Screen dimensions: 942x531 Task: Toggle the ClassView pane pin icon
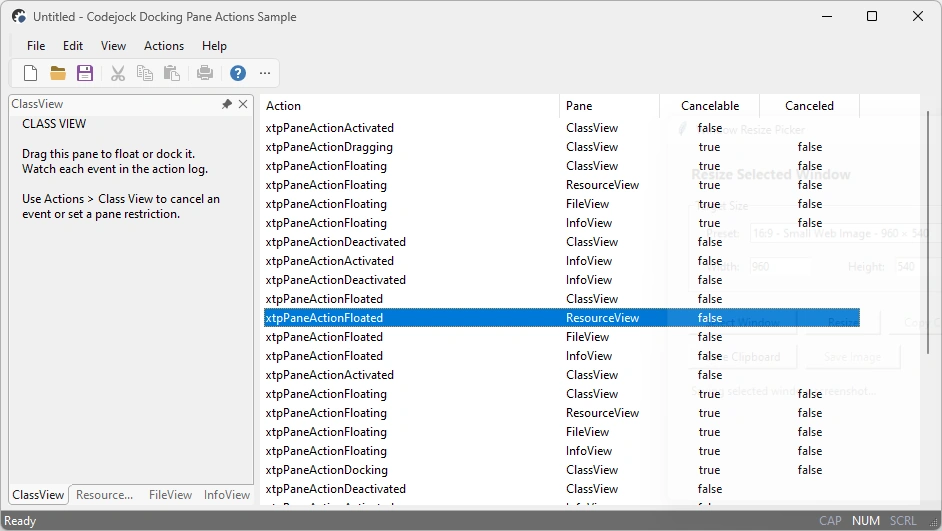tap(226, 104)
